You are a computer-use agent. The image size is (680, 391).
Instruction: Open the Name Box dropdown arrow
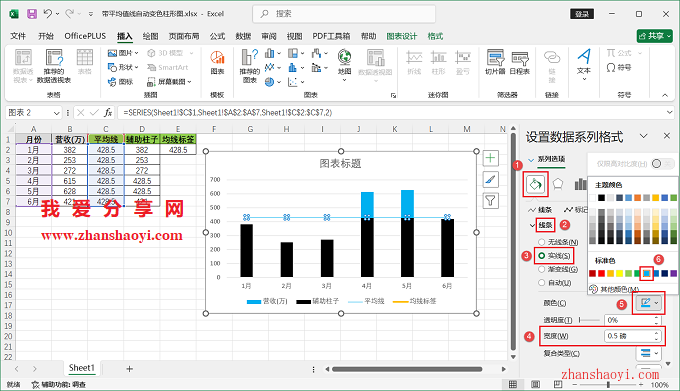56,113
